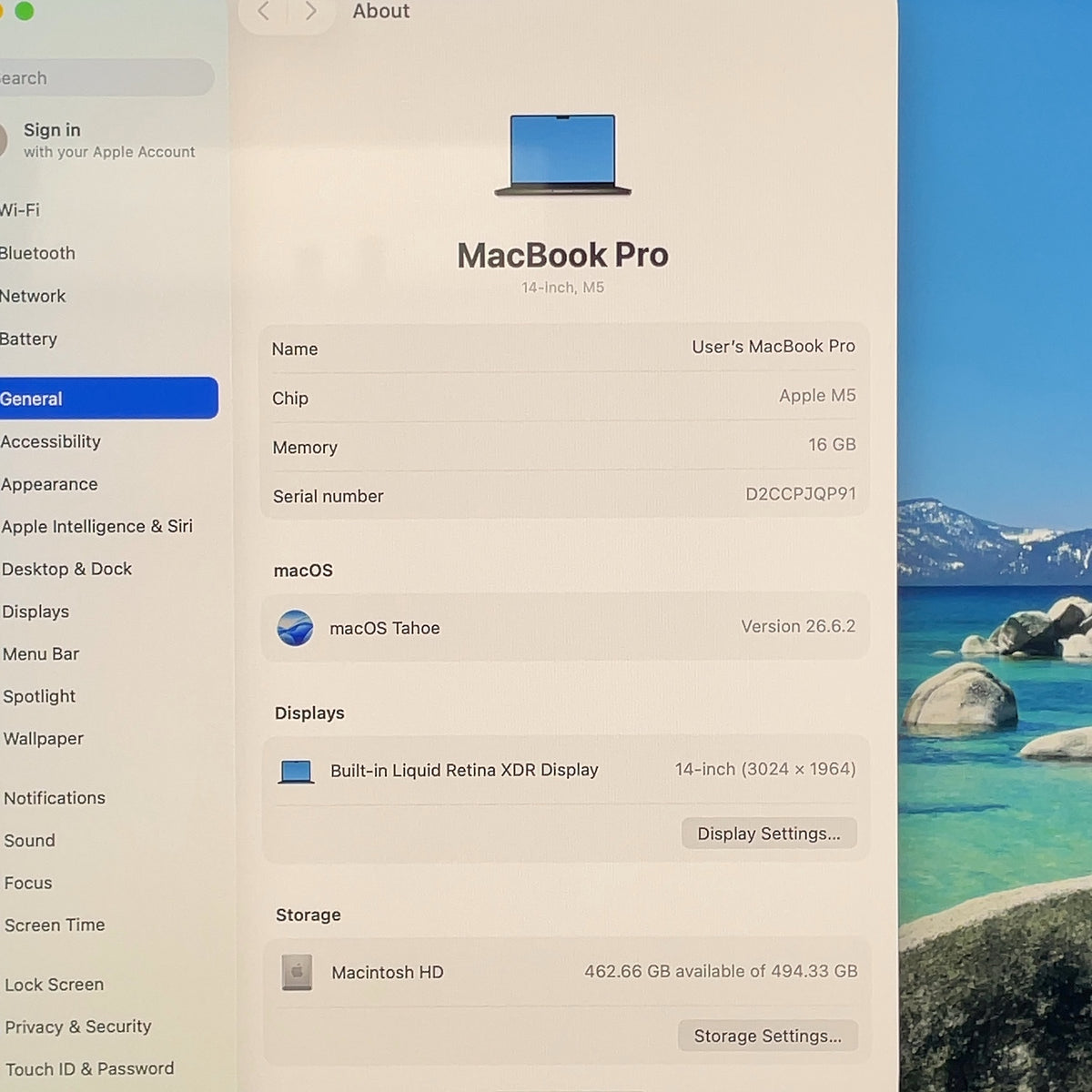Click the chip value "Apple M5"
Screen dimensions: 1092x1092
pos(817,396)
